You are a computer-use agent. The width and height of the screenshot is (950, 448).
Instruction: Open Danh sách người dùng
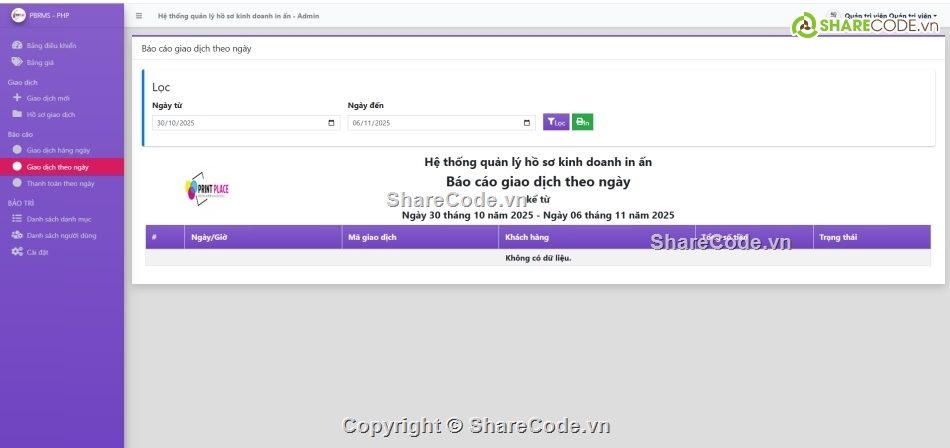pos(62,235)
